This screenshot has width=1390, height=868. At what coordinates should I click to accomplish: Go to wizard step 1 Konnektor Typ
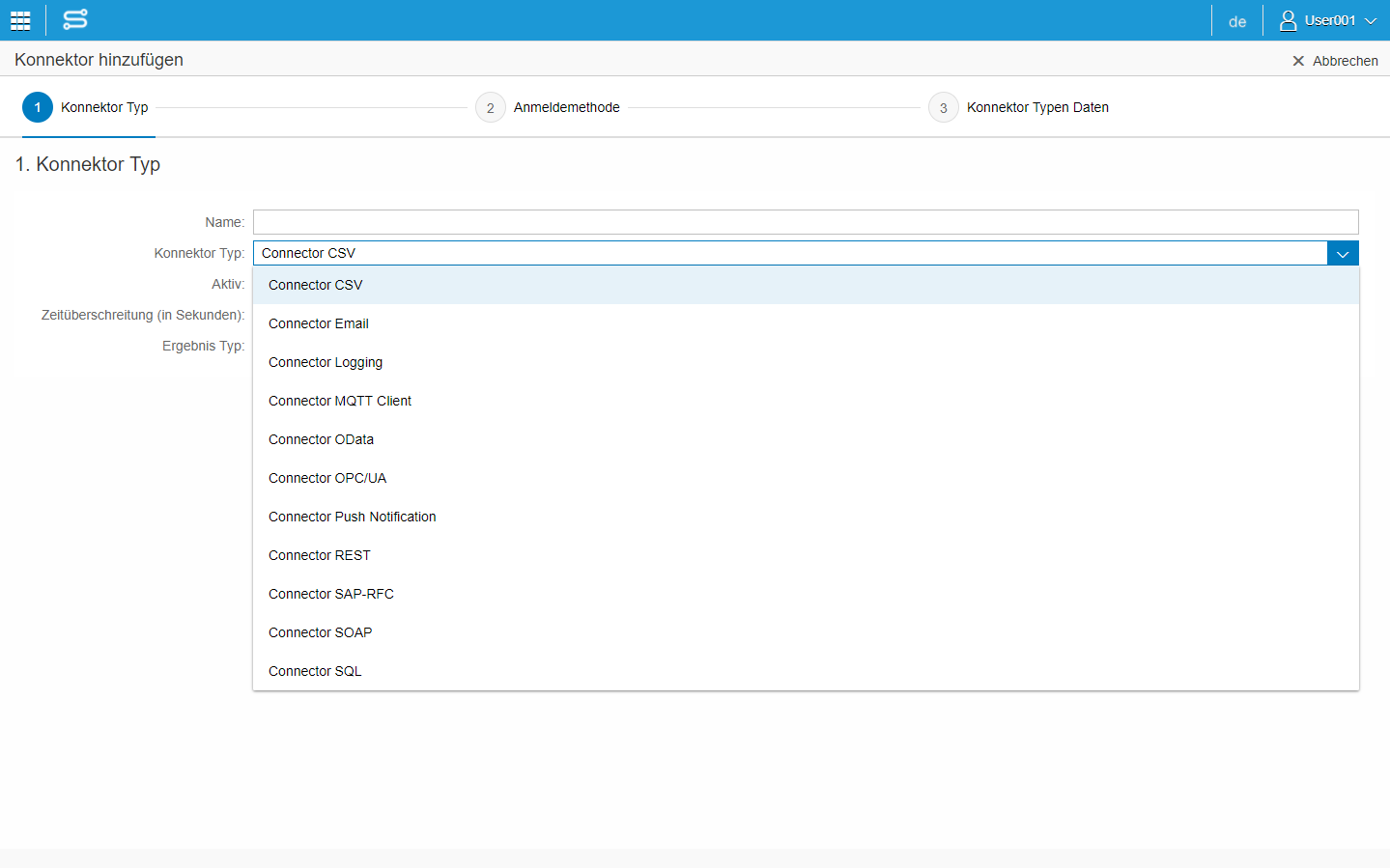pyautogui.click(x=86, y=107)
